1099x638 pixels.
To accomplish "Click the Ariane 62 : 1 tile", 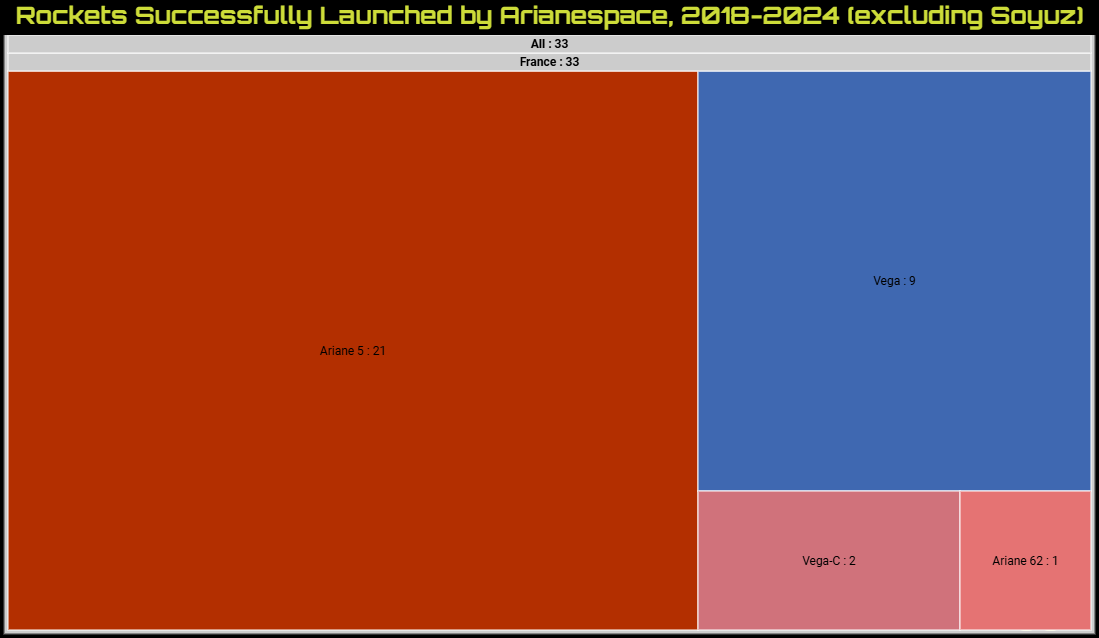I will coord(1025,561).
